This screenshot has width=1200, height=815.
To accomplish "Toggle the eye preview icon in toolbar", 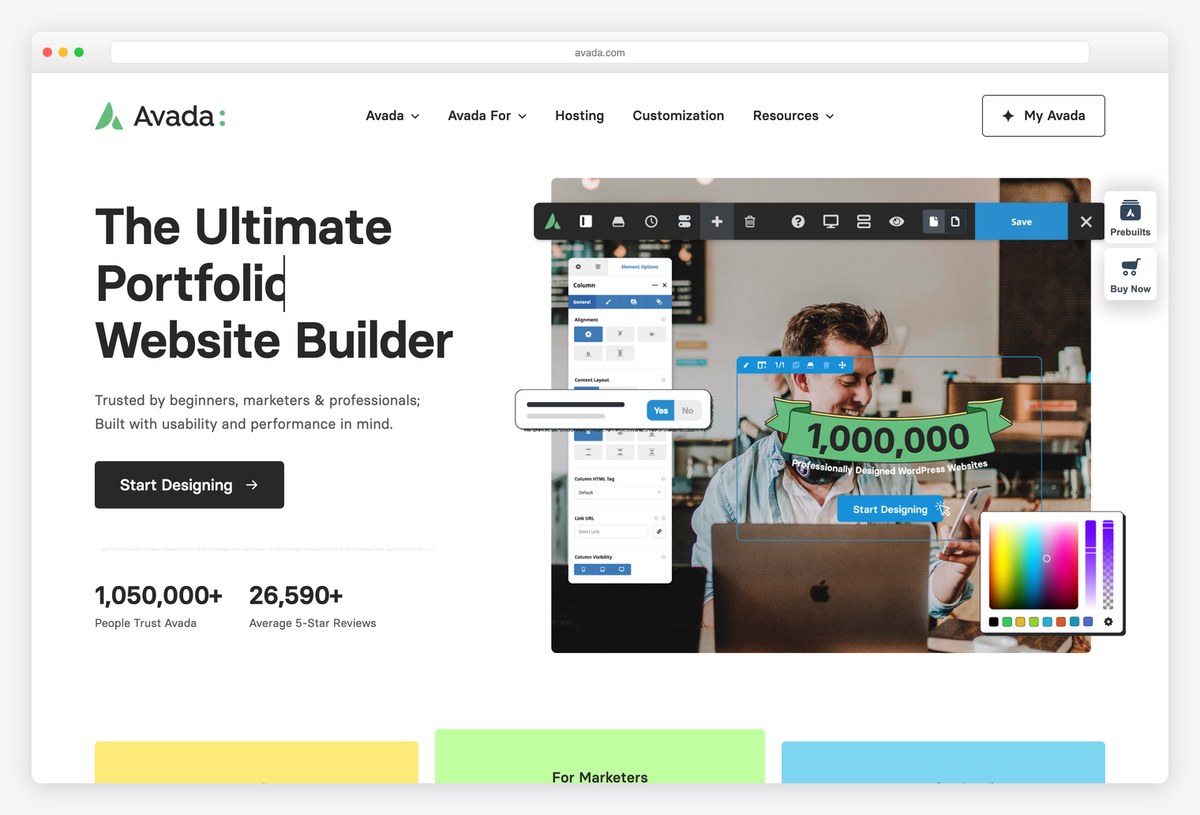I will 896,222.
